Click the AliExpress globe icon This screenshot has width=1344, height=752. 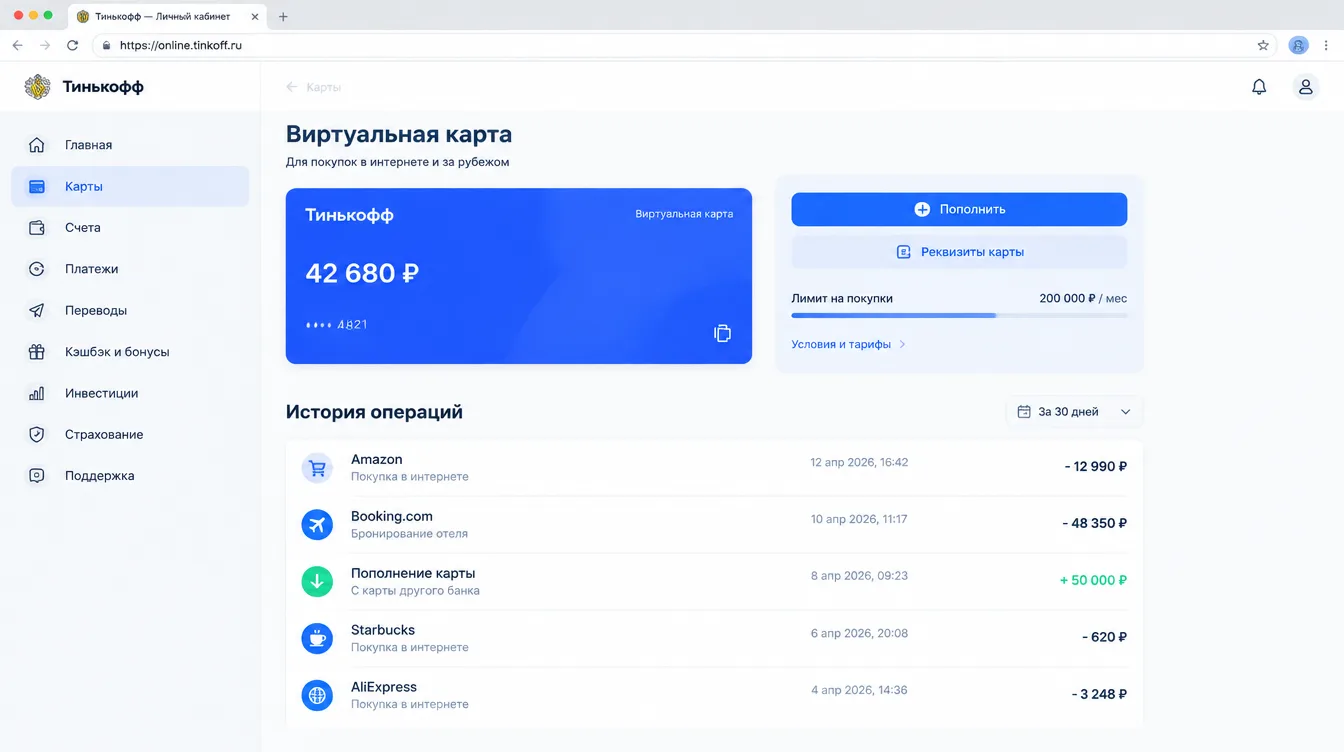pos(317,695)
